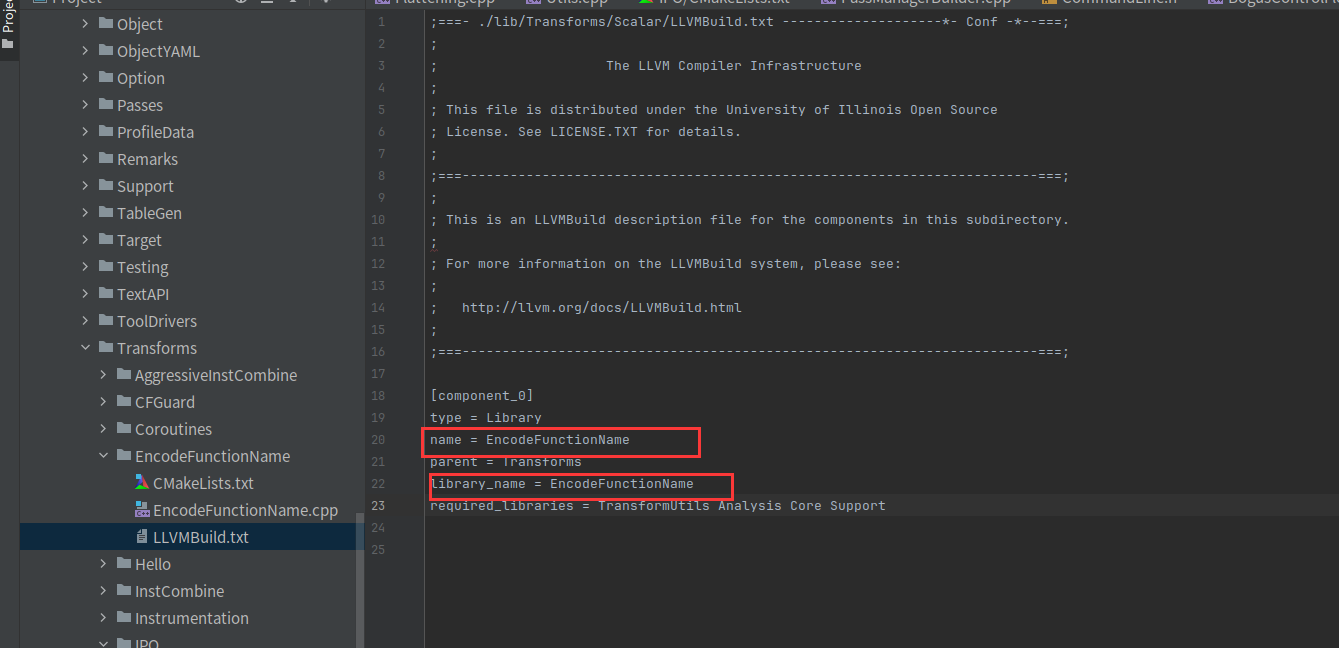Screen dimensions: 1339x648
Task: Click gutter line number 20
Action: pyautogui.click(x=378, y=440)
